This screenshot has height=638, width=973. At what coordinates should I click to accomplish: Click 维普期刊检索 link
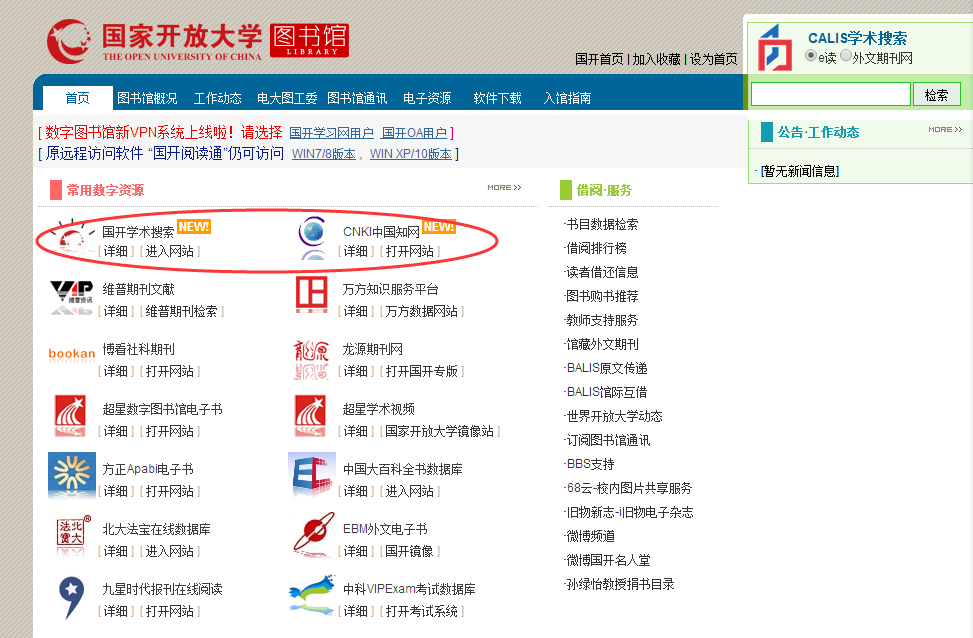[181, 312]
